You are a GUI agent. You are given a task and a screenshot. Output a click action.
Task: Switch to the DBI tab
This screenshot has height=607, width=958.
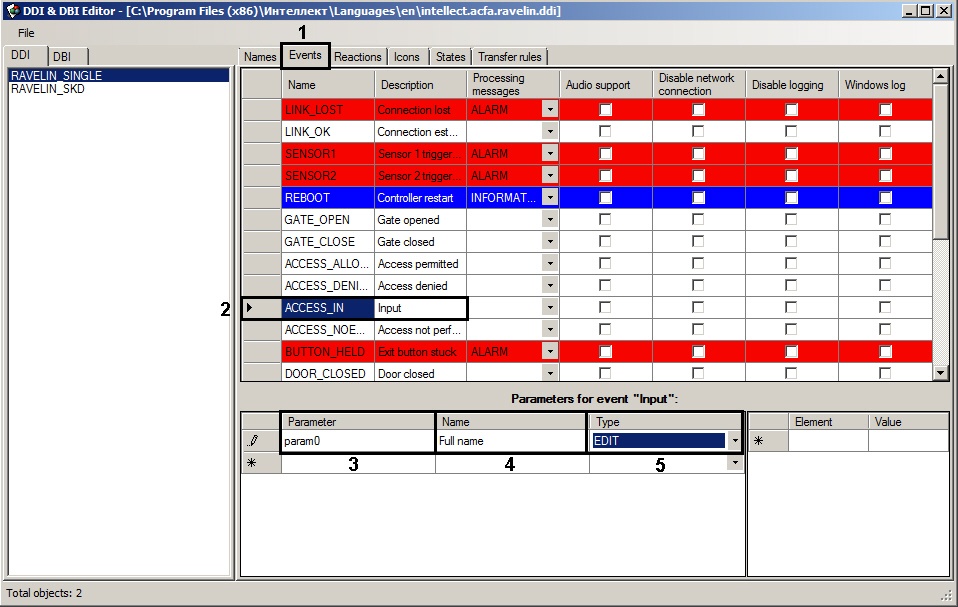(63, 57)
